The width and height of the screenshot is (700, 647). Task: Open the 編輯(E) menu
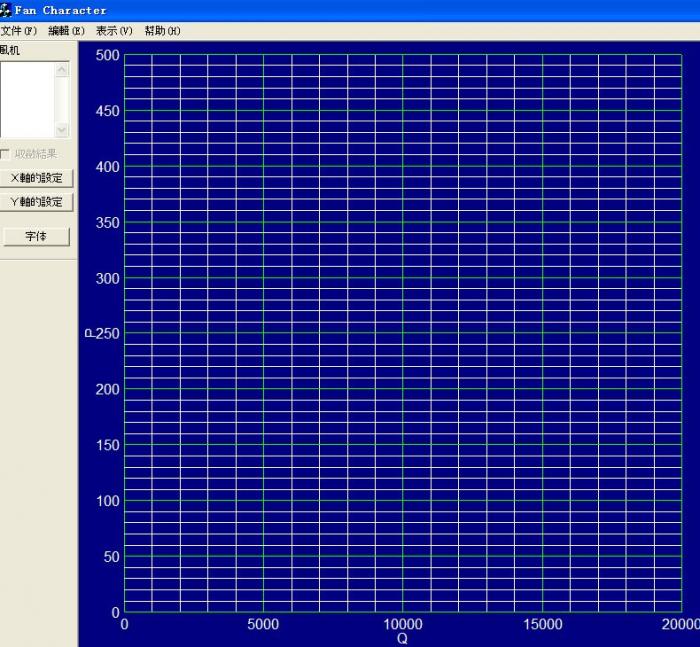pyautogui.click(x=66, y=31)
